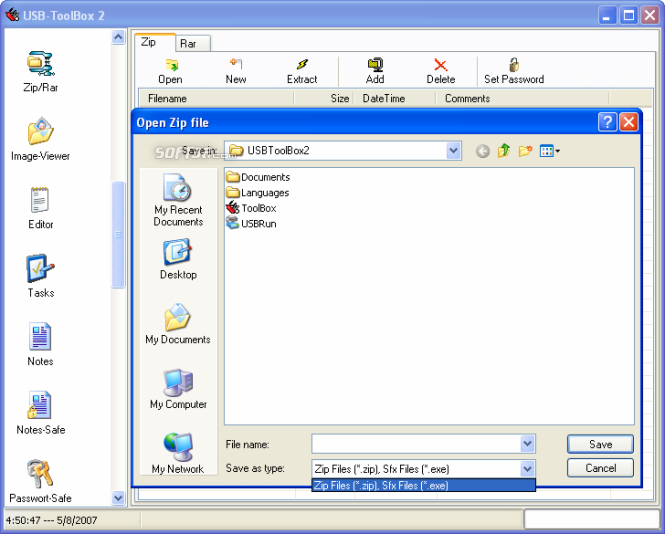Screen dimensions: 665x534
Task: Open the Notes tool
Action: (x=40, y=344)
